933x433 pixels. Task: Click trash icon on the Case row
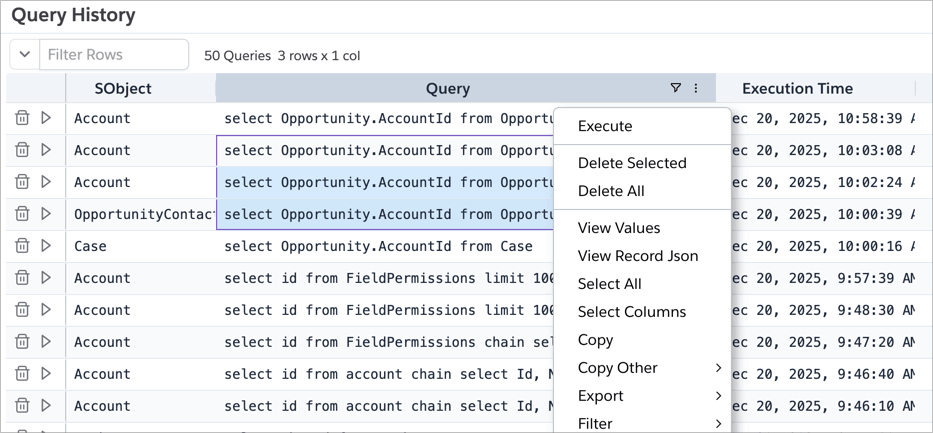click(x=22, y=246)
